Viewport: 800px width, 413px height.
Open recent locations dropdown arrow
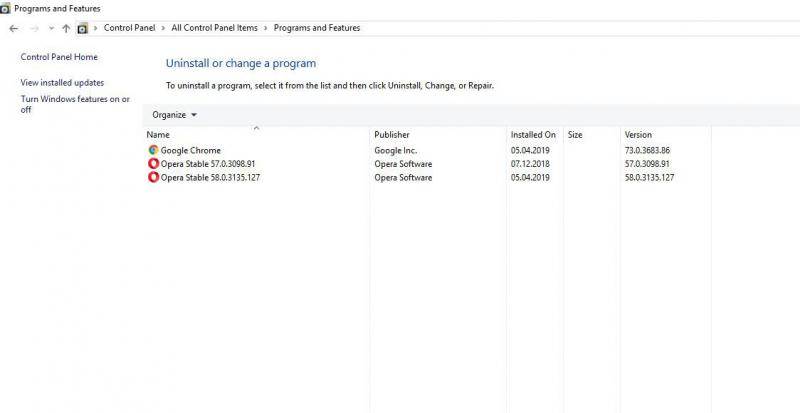click(x=51, y=28)
